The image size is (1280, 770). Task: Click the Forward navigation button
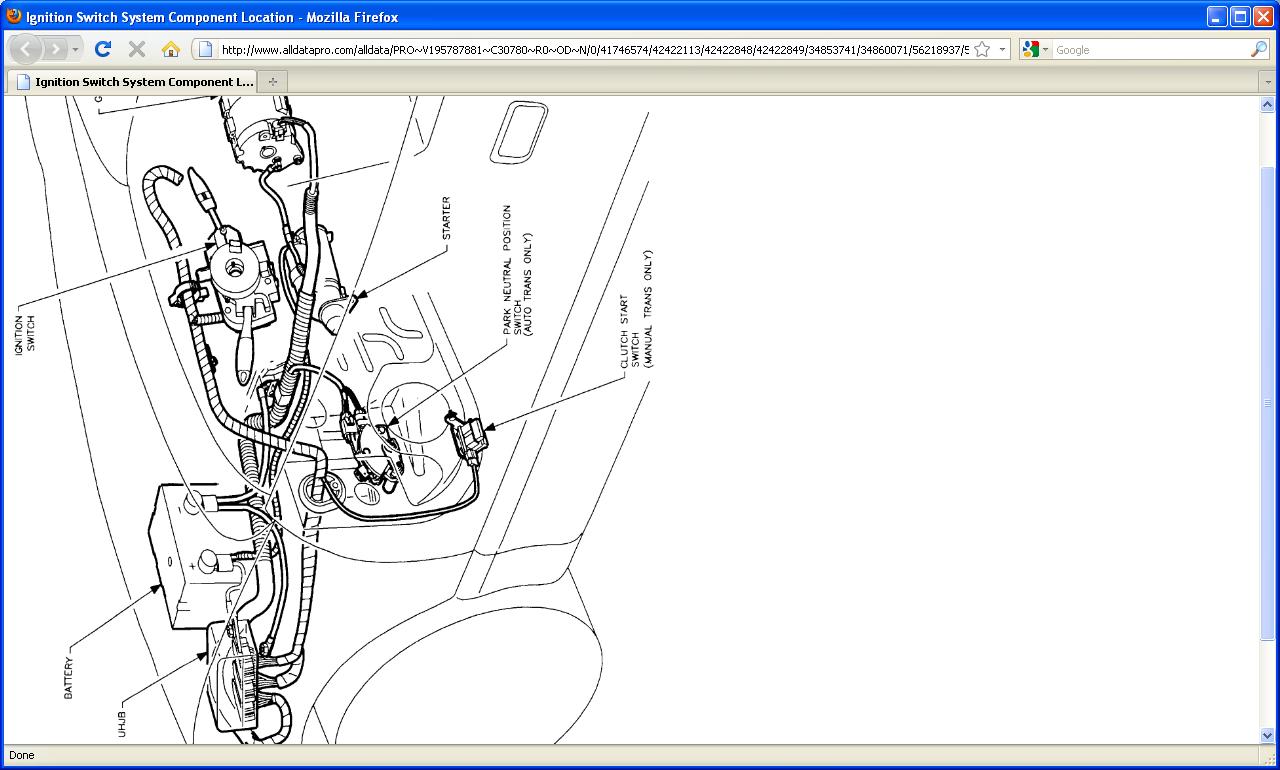click(55, 49)
